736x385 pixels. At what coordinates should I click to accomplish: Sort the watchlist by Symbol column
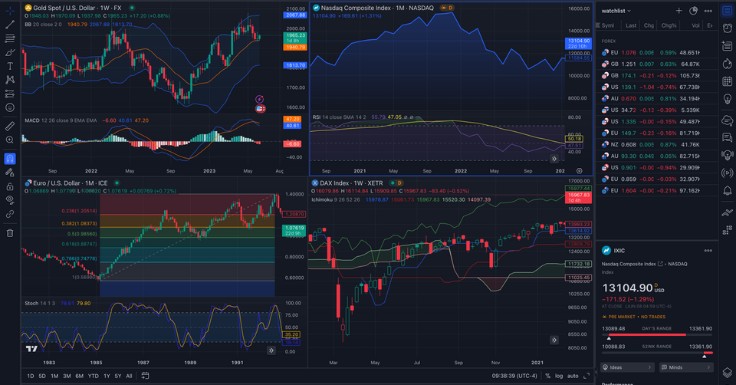pyautogui.click(x=607, y=25)
